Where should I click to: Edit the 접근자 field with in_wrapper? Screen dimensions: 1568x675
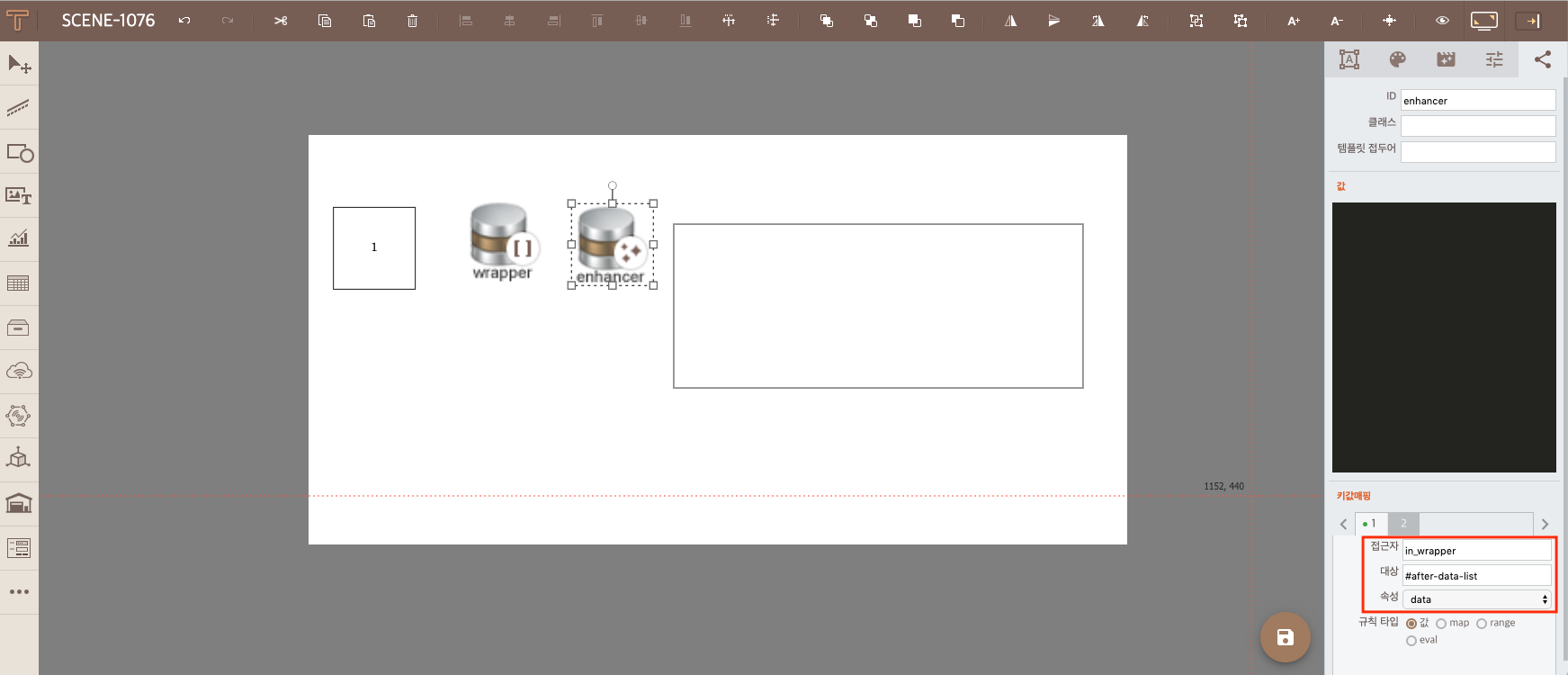coord(1476,550)
